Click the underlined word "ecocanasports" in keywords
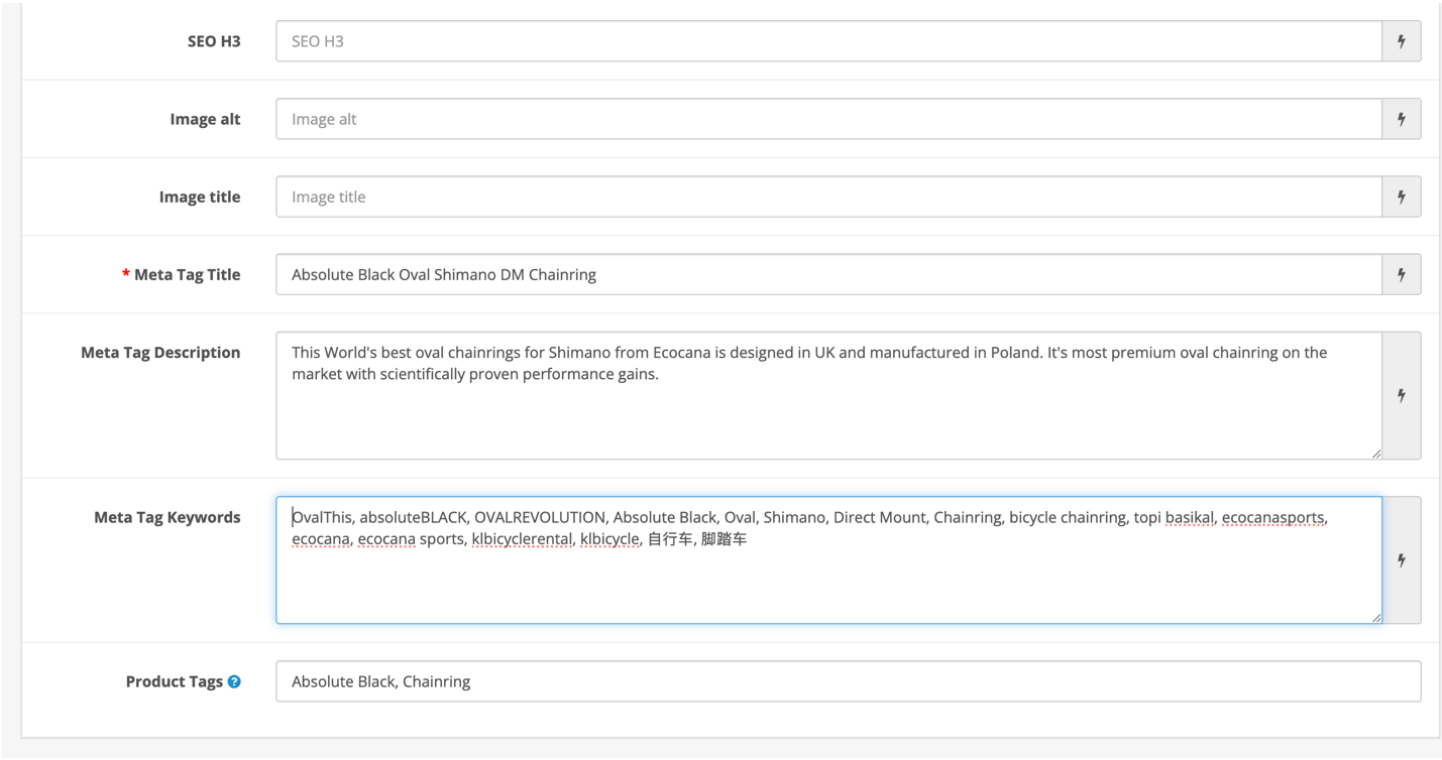Screen dimensions: 1442x760 tap(1273, 518)
